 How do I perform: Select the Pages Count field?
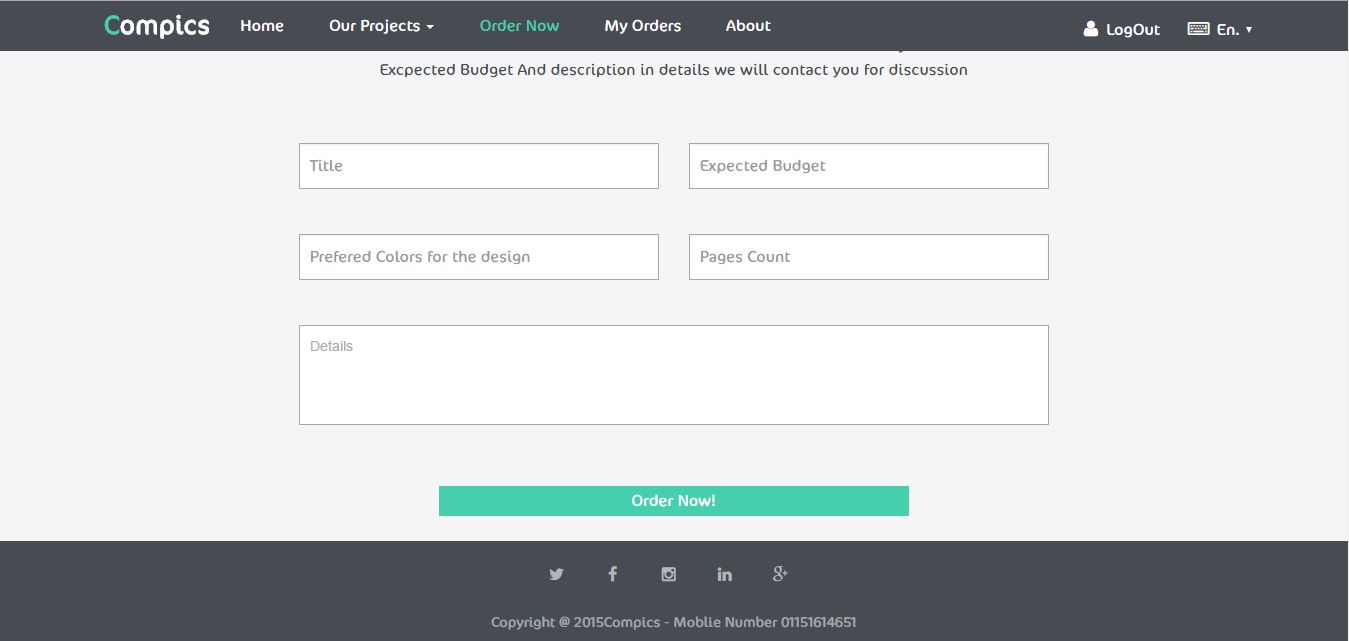[x=869, y=257]
